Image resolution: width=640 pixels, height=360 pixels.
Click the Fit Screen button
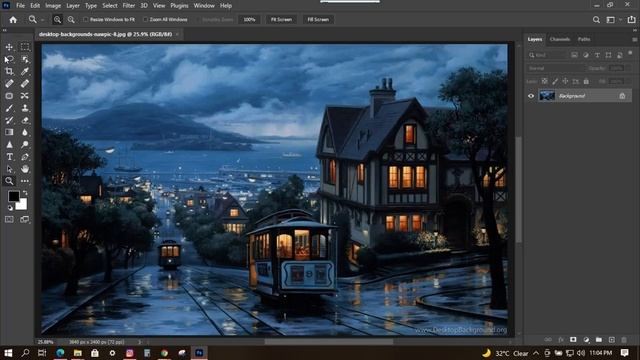[281, 20]
